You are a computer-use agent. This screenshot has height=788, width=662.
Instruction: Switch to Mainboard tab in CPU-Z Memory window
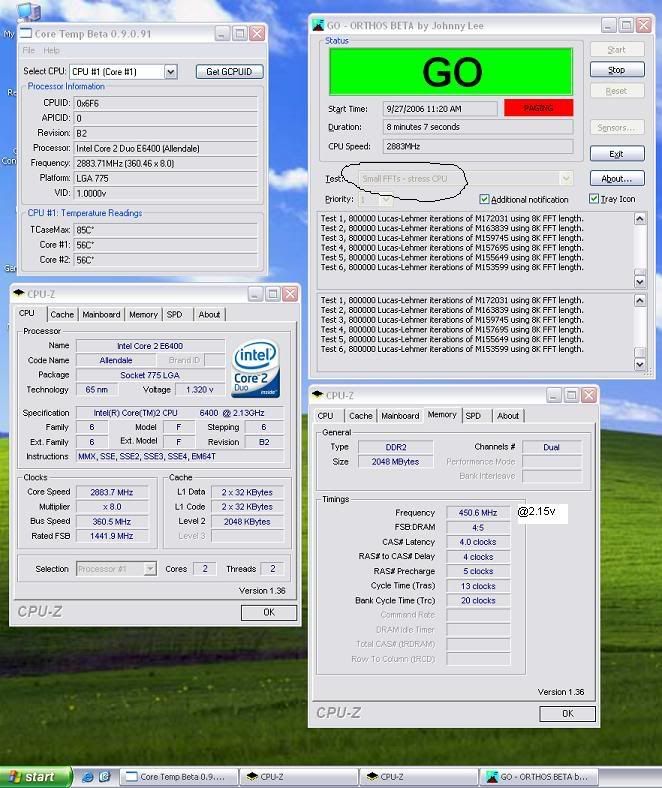pos(400,416)
